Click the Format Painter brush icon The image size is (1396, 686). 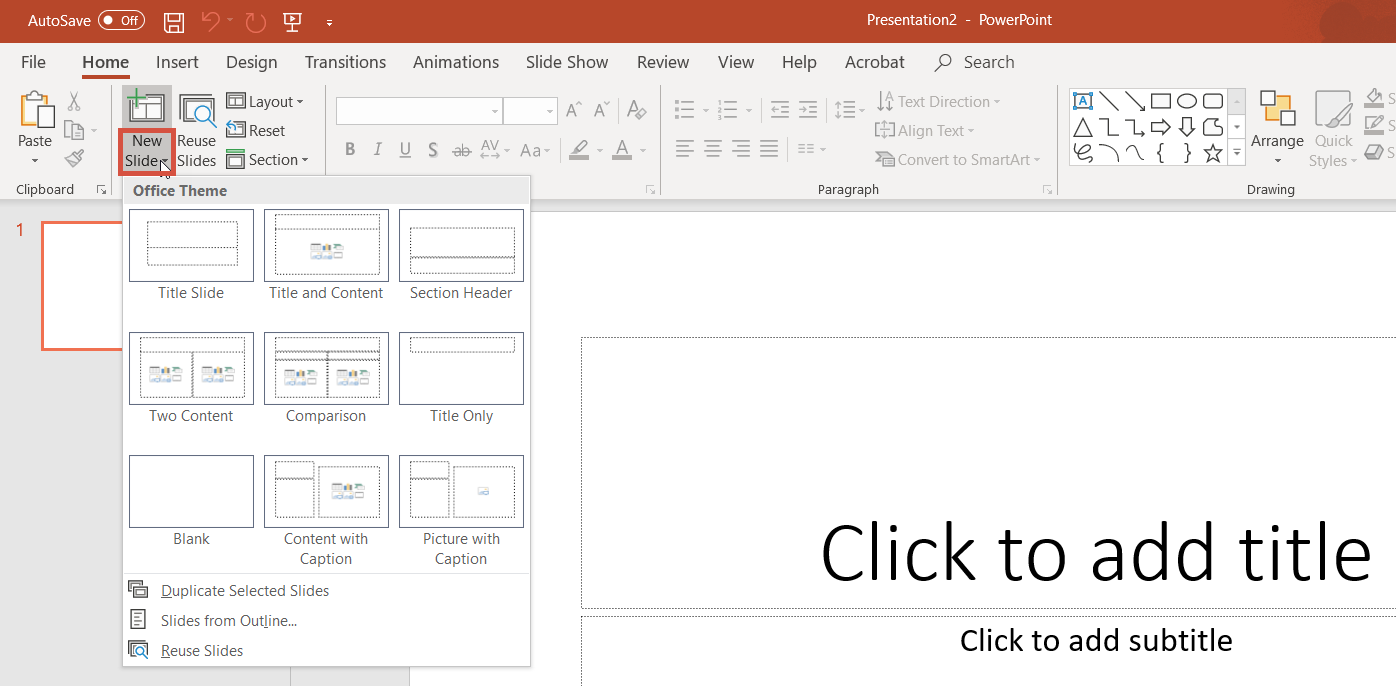click(74, 158)
